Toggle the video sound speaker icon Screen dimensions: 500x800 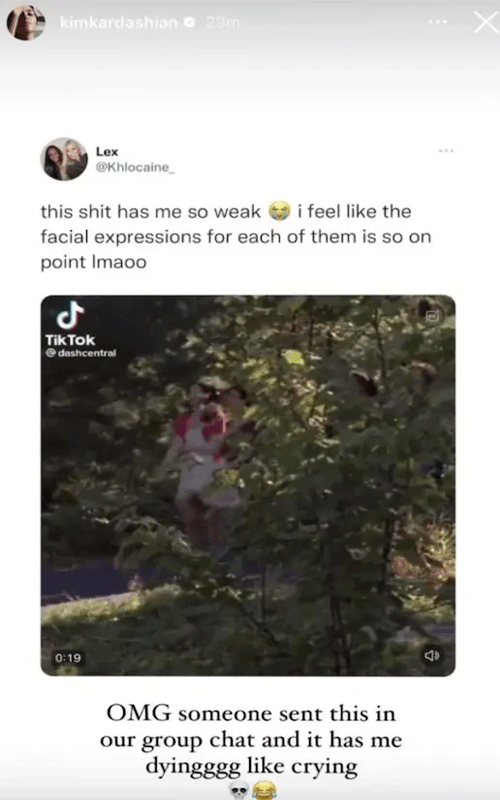coord(432,656)
